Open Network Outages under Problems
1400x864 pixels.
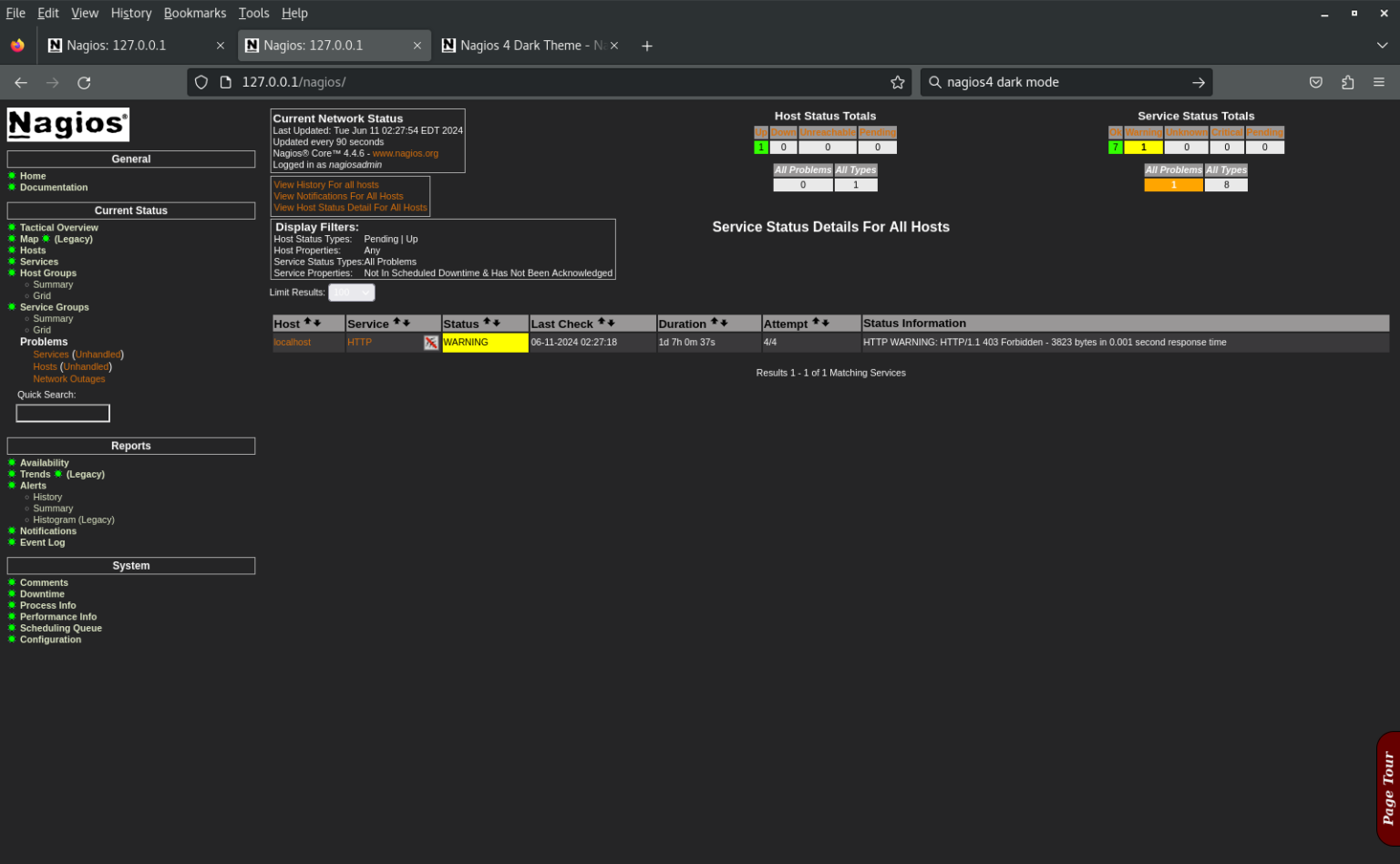tap(69, 379)
